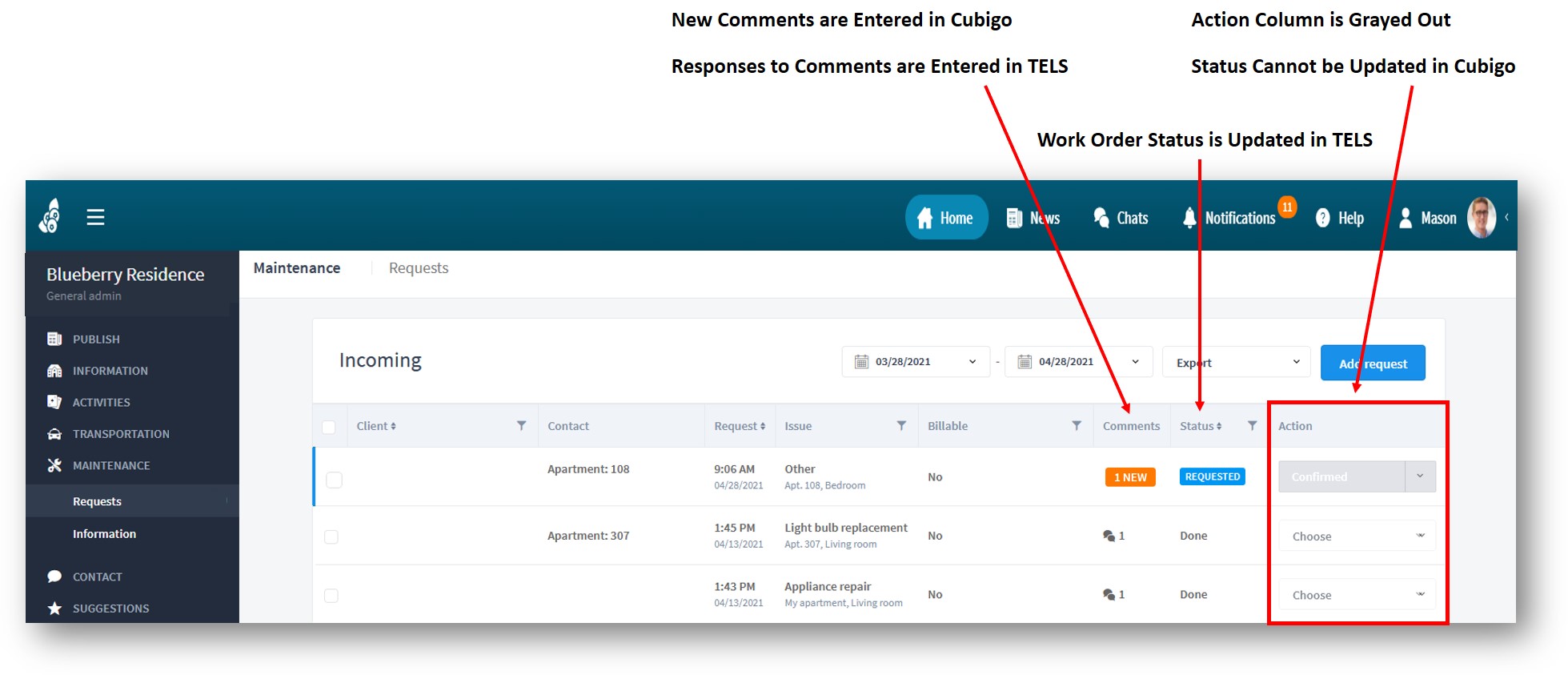Click the Contact speech bubble icon

[x=54, y=577]
